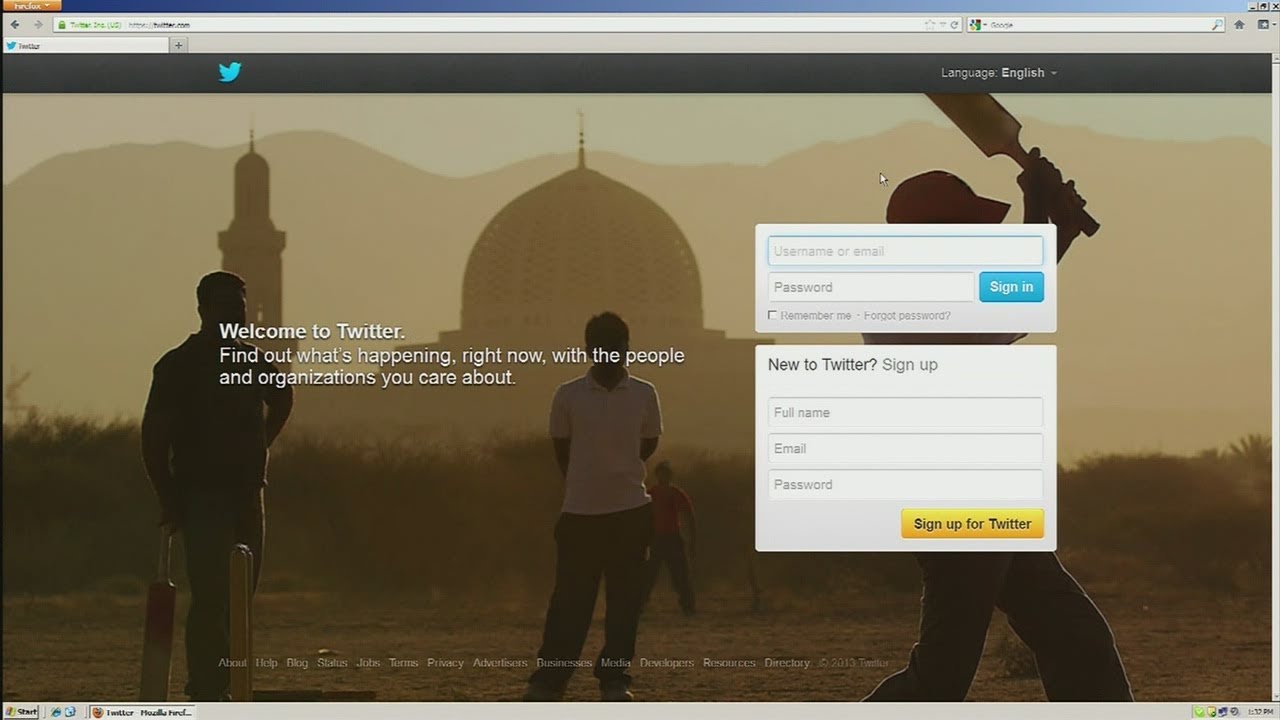Open the Resources footer link

point(729,663)
